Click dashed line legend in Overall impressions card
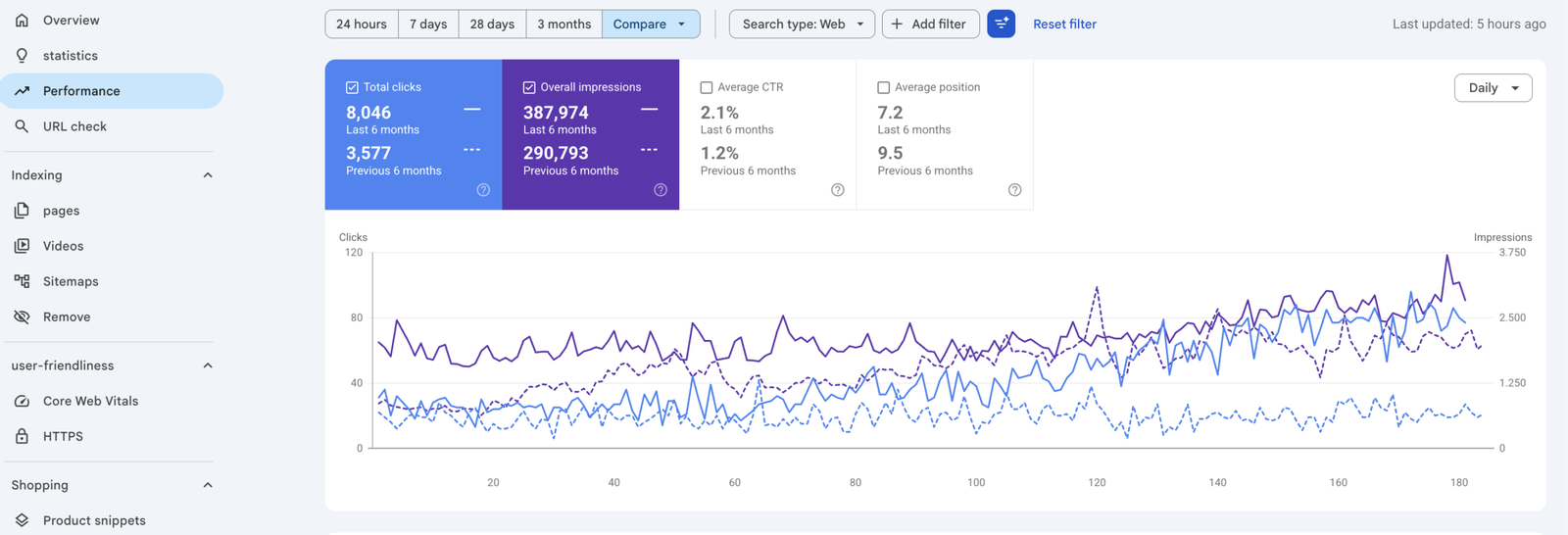1568x535 pixels. pyautogui.click(x=650, y=150)
